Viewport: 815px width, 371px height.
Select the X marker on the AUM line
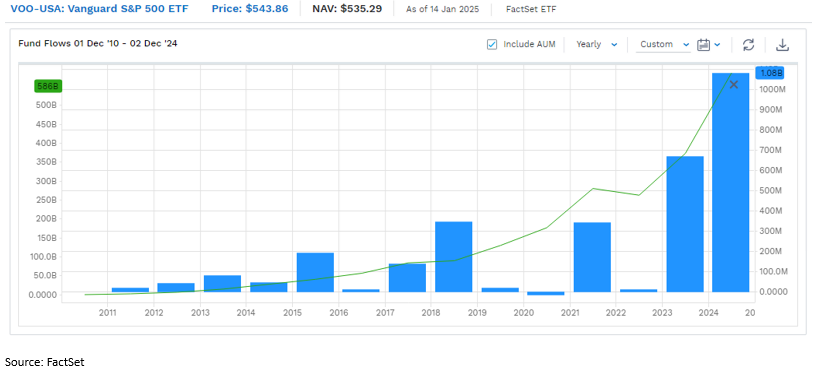click(x=734, y=84)
